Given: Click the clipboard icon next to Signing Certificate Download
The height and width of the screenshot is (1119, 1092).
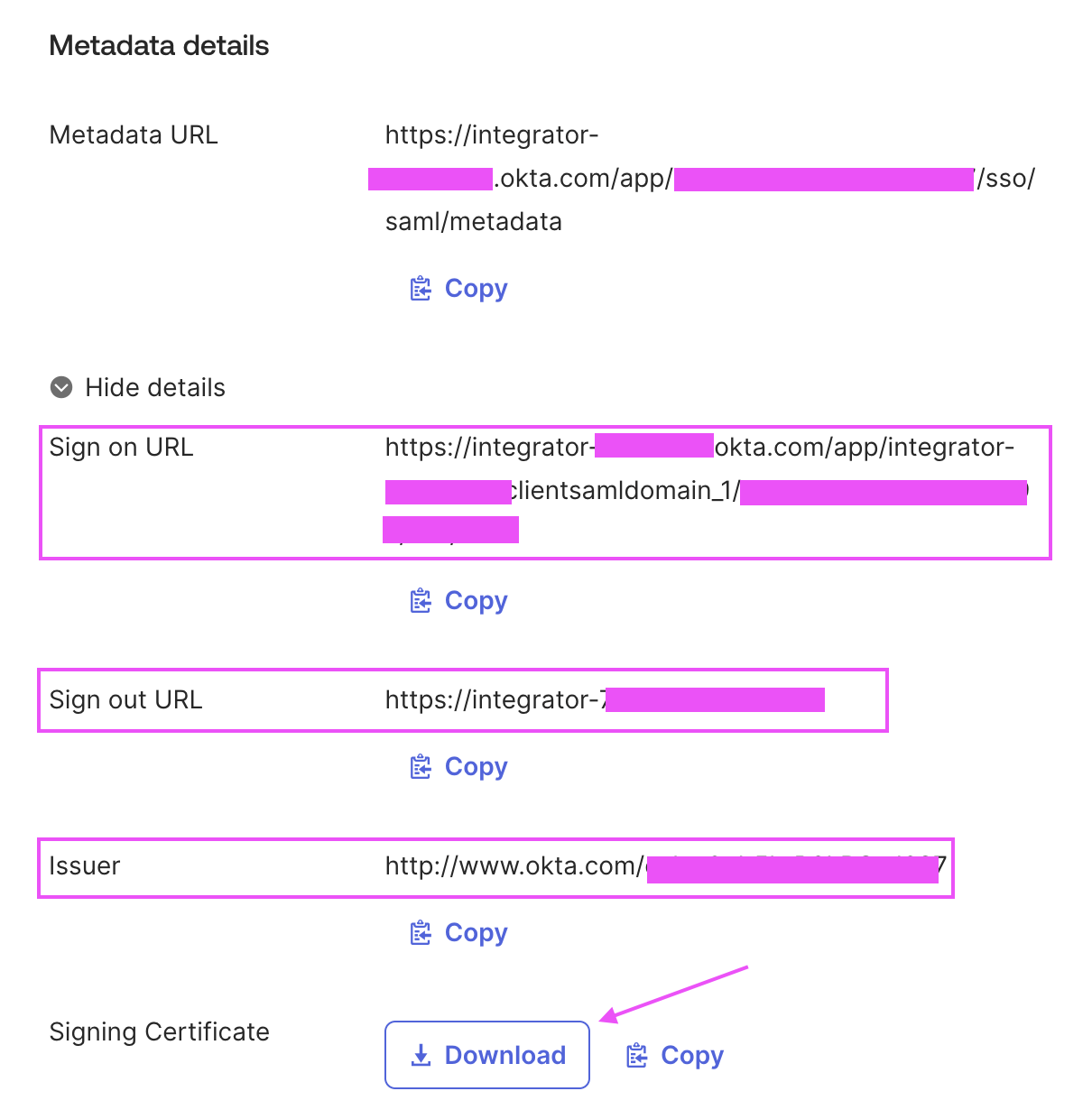Looking at the screenshot, I should (x=638, y=1054).
